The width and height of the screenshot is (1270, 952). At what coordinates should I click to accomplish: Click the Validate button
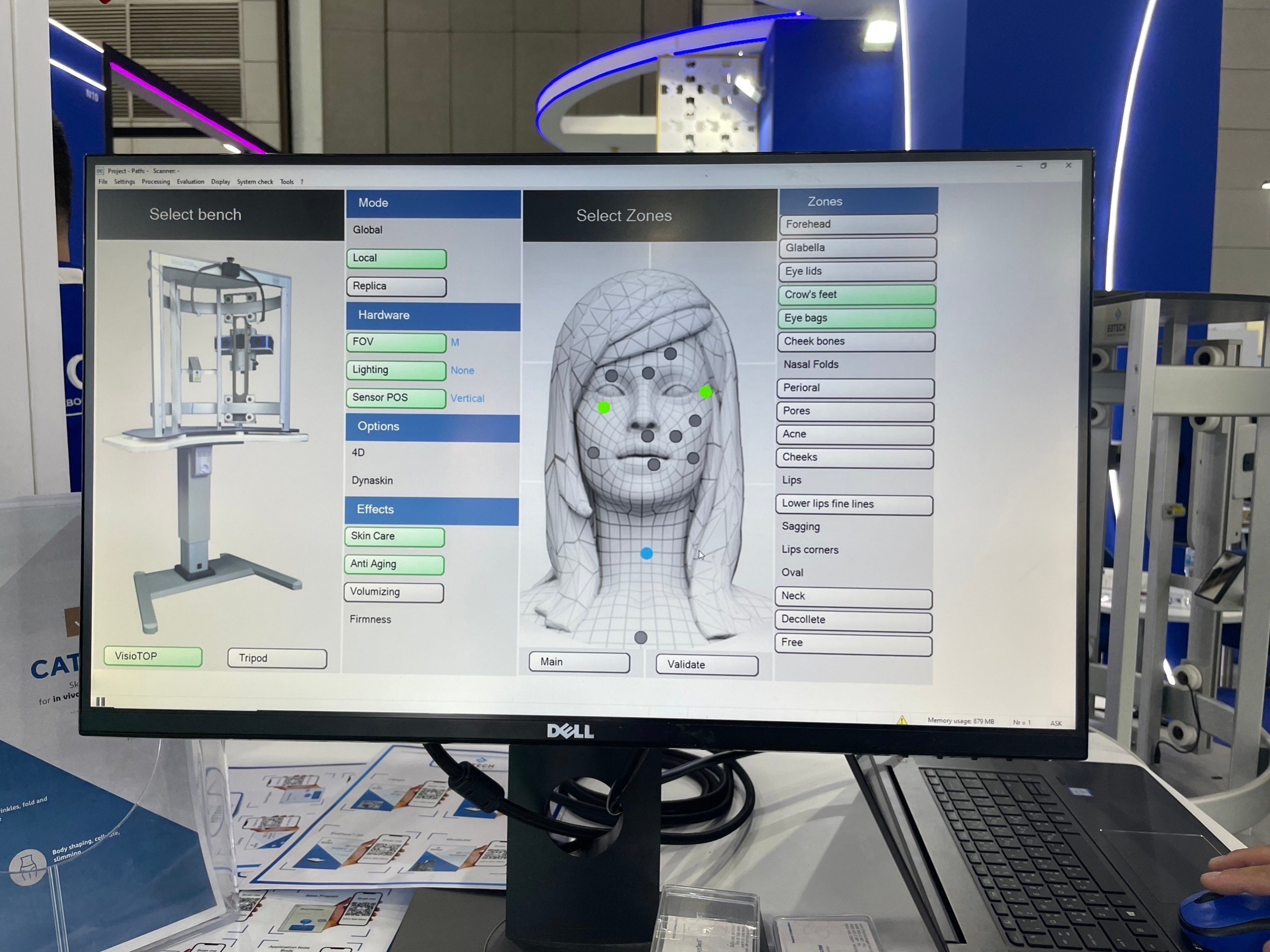707,665
